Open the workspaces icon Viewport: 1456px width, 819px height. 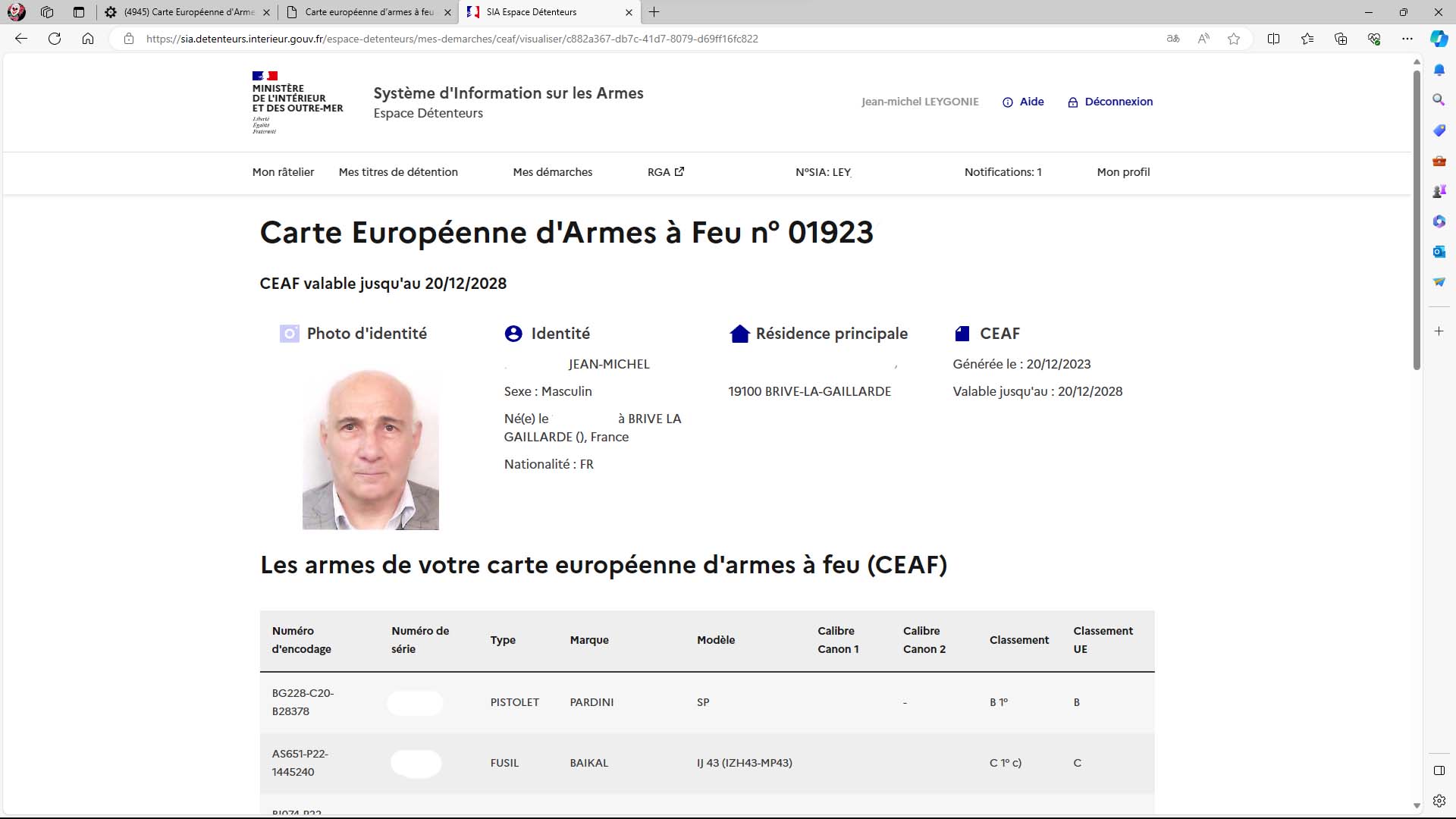click(x=47, y=12)
